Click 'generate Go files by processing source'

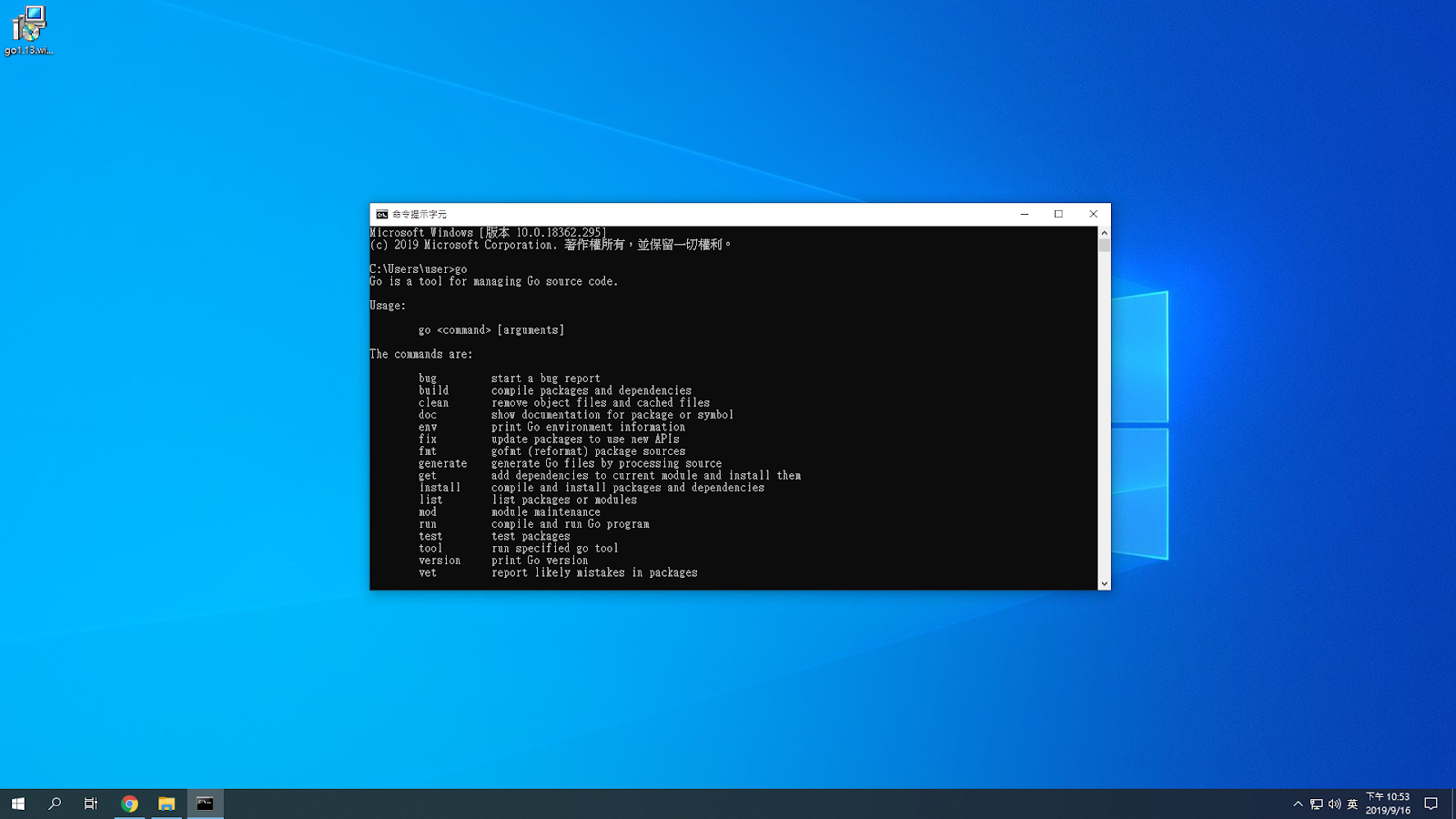pyautogui.click(x=607, y=463)
